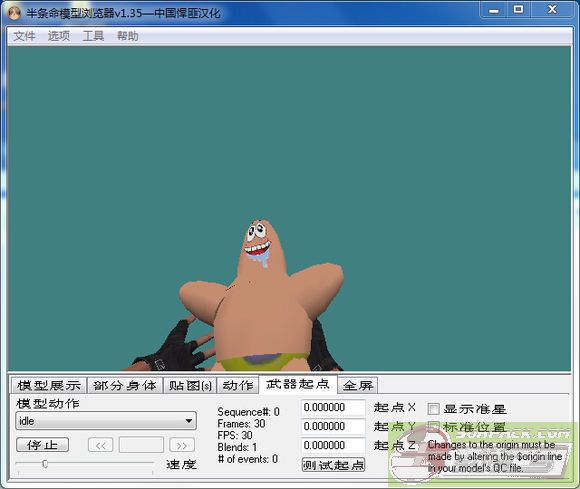
Task: Step to previous frame with << button
Action: (100, 445)
